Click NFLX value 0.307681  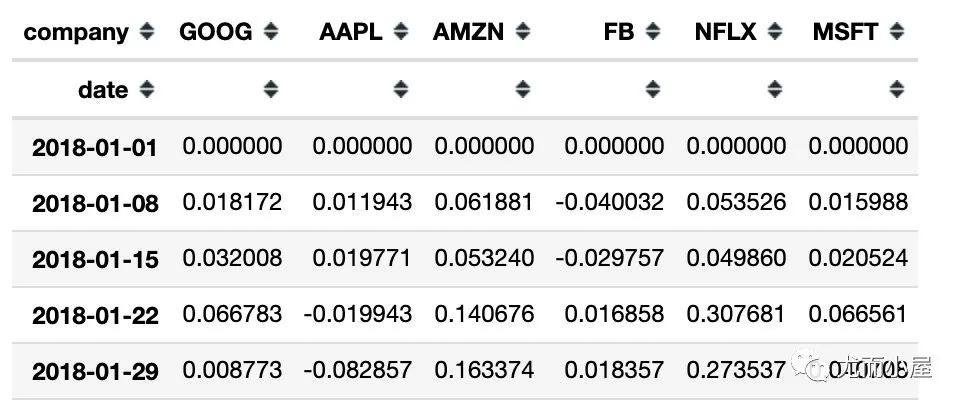(735, 315)
